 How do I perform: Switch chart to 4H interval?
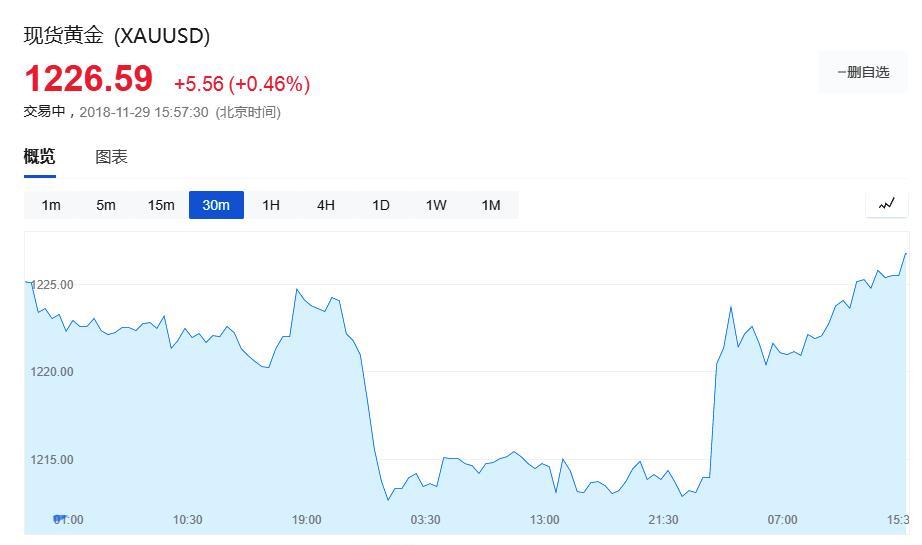coord(326,205)
